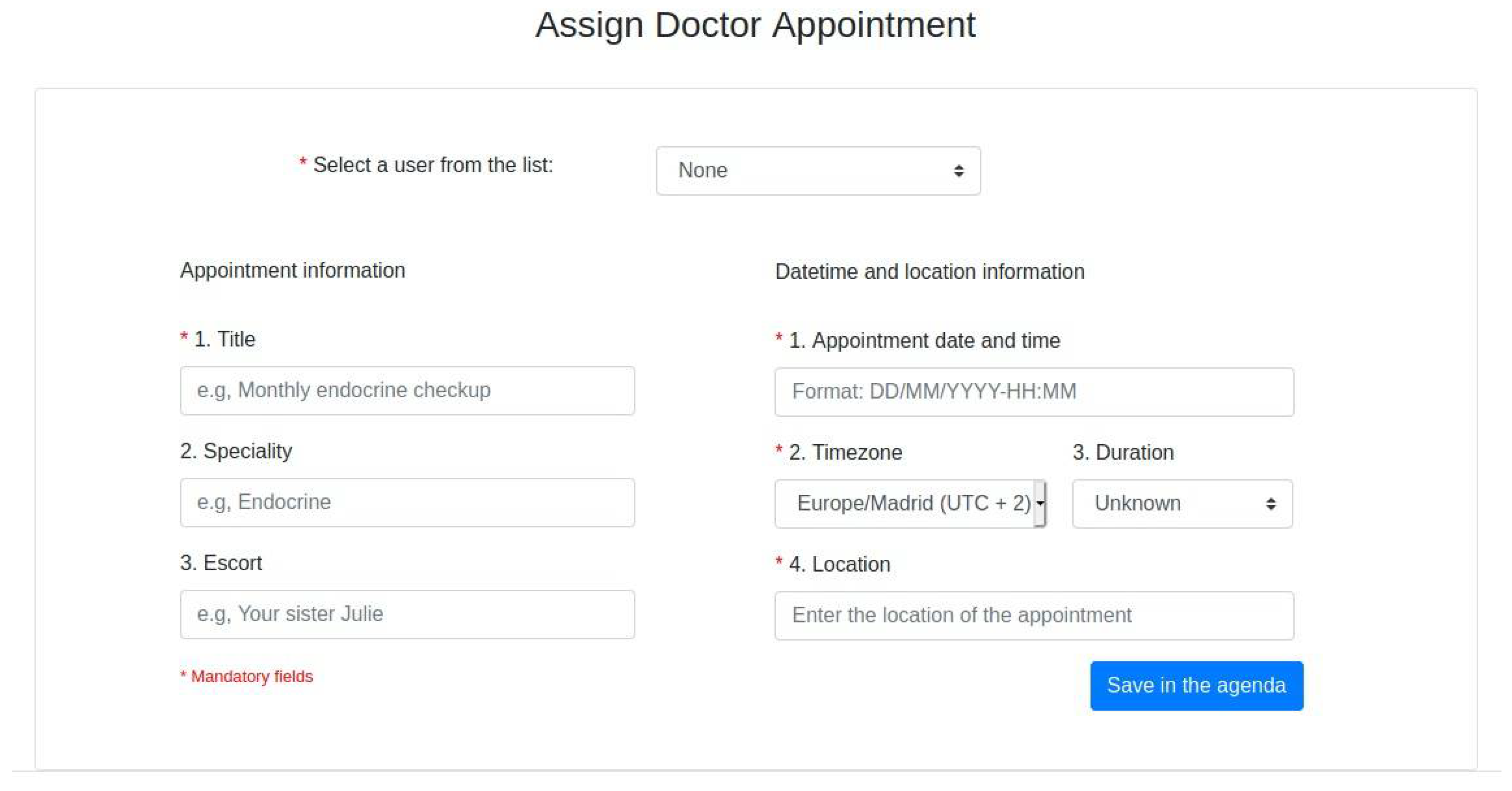1512x791 pixels.
Task: Open the Duration dropdown showing Unknown
Action: coord(1181,503)
